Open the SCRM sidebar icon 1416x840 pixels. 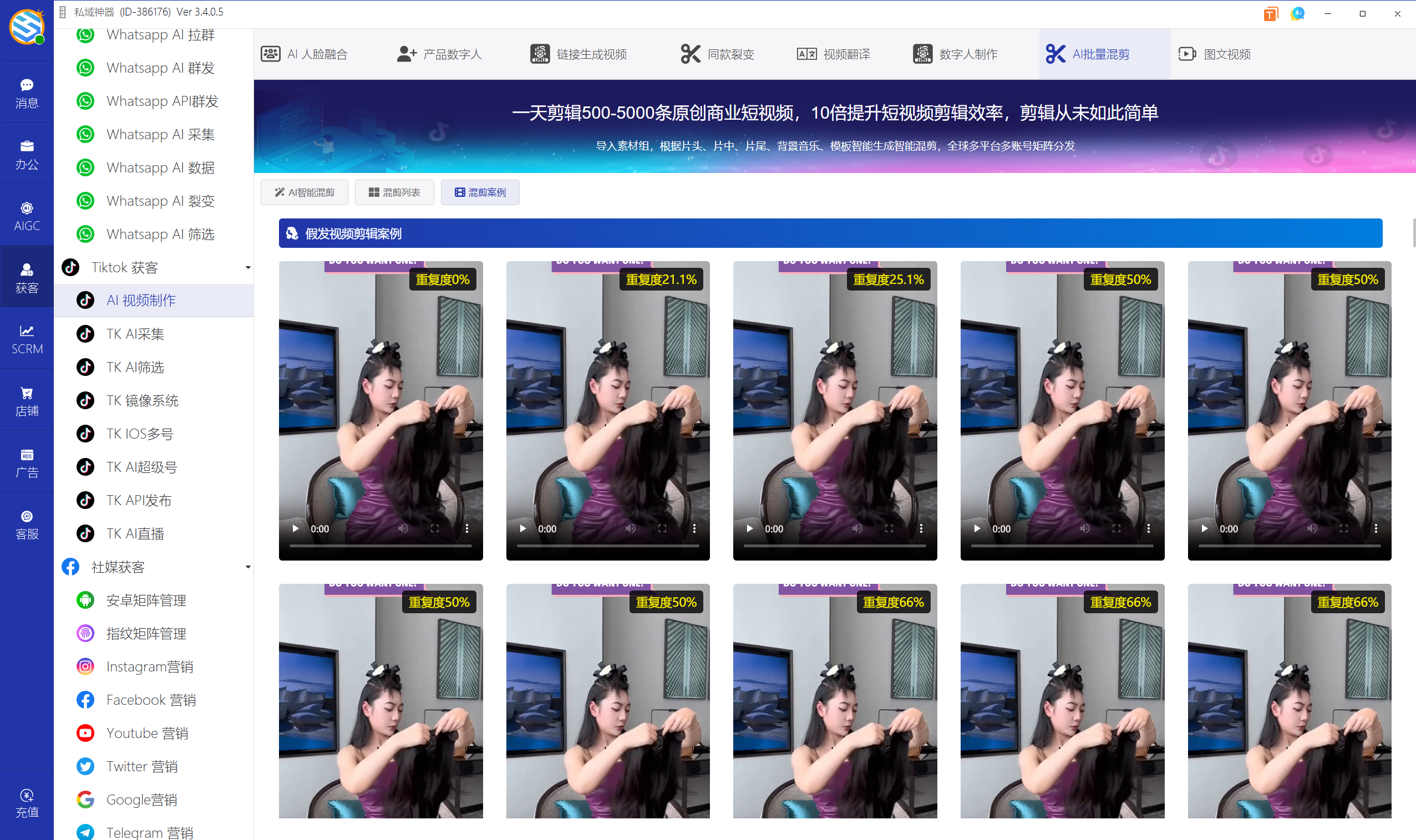tap(27, 339)
